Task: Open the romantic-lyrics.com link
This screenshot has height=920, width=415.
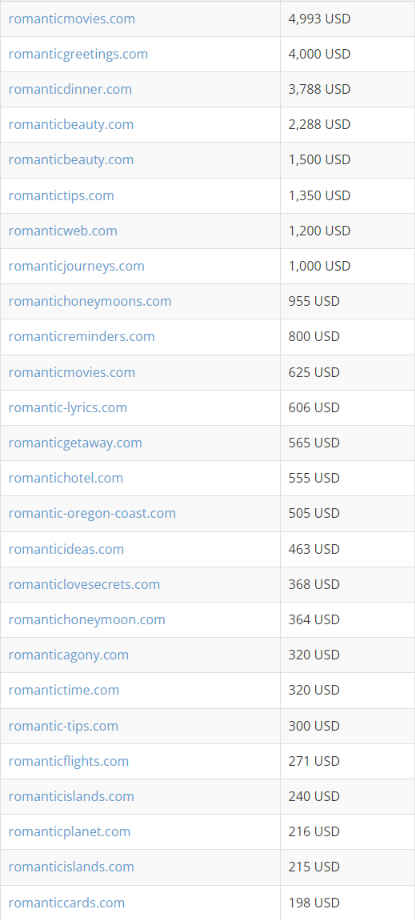Action: click(x=68, y=408)
